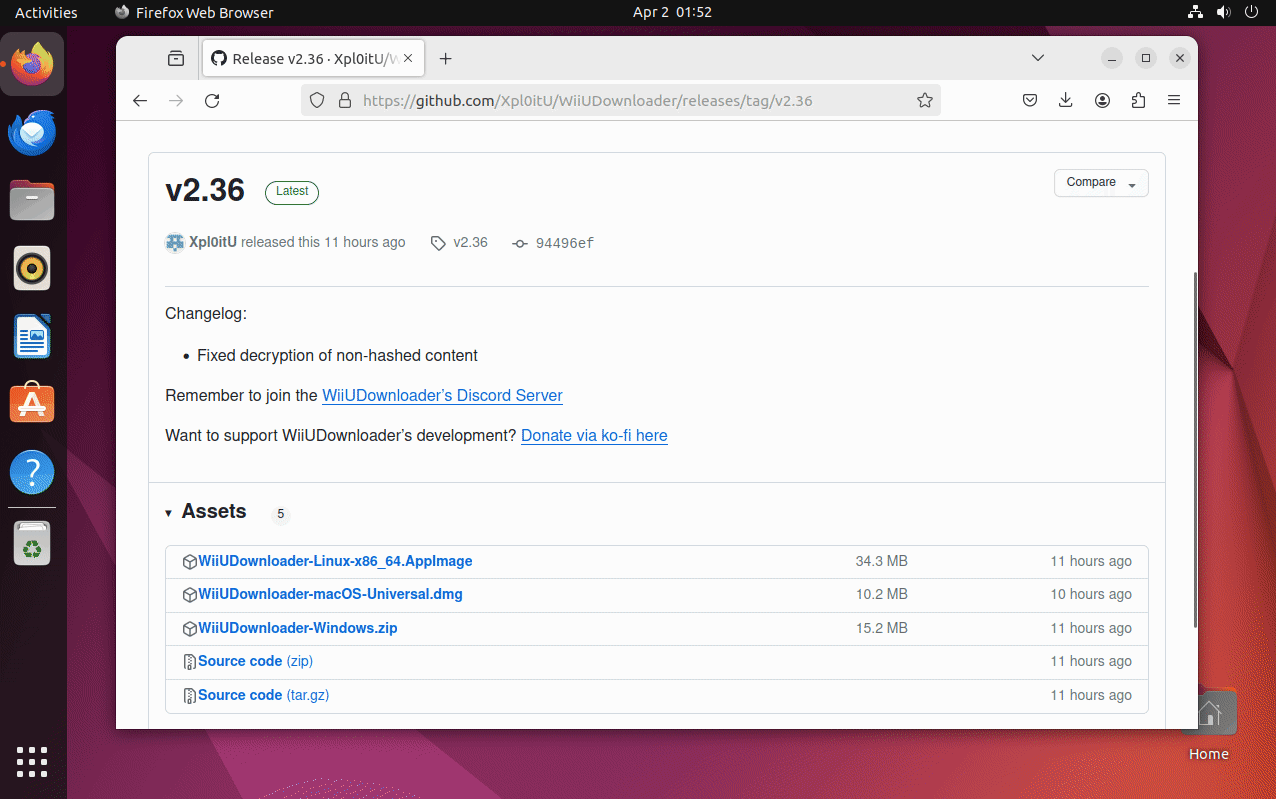Open the Firefox account menu
1276x799 pixels.
point(1102,100)
